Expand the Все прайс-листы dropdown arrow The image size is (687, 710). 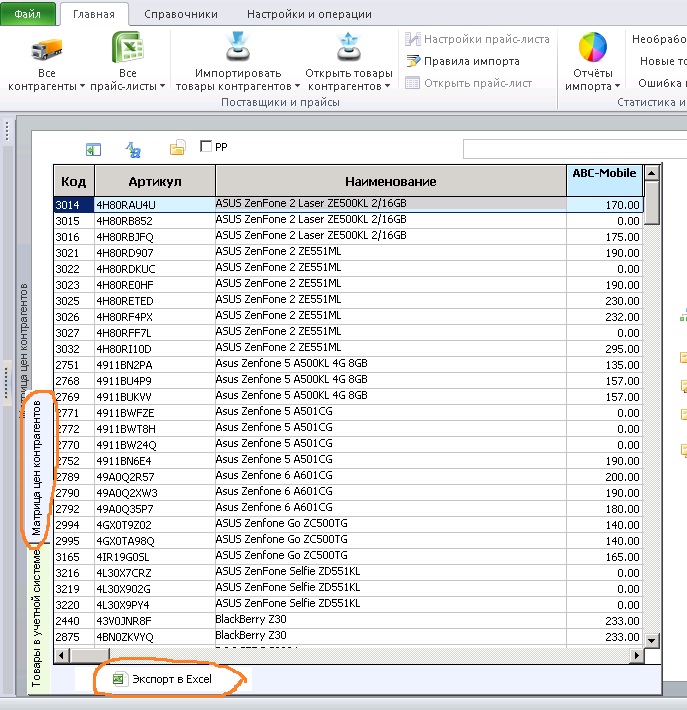[162, 86]
